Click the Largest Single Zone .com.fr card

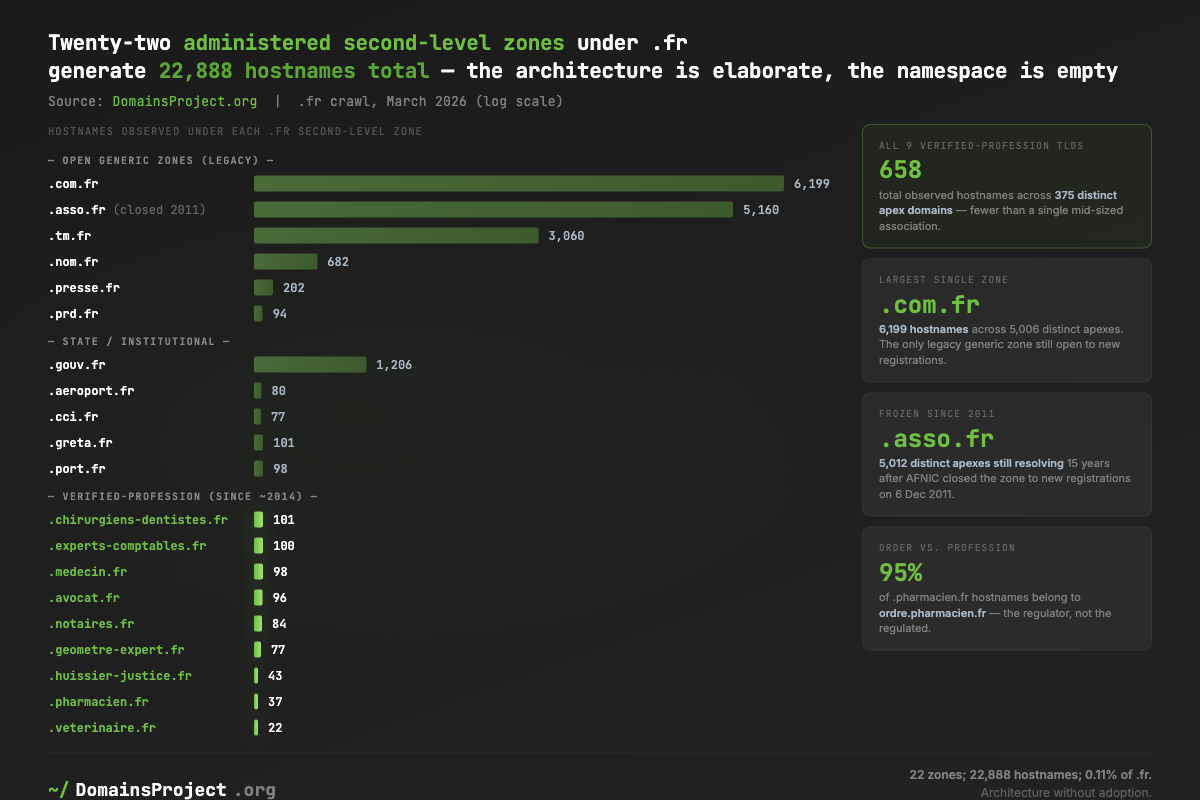click(1006, 320)
